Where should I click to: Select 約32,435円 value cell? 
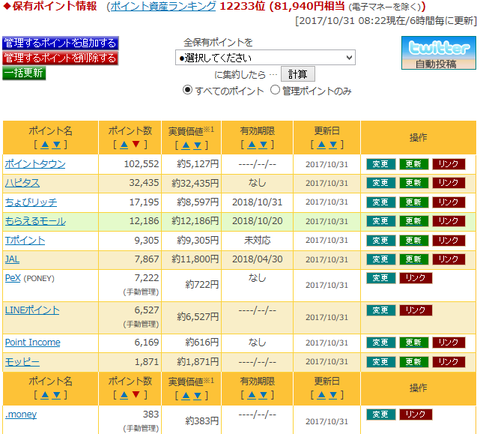tap(191, 183)
